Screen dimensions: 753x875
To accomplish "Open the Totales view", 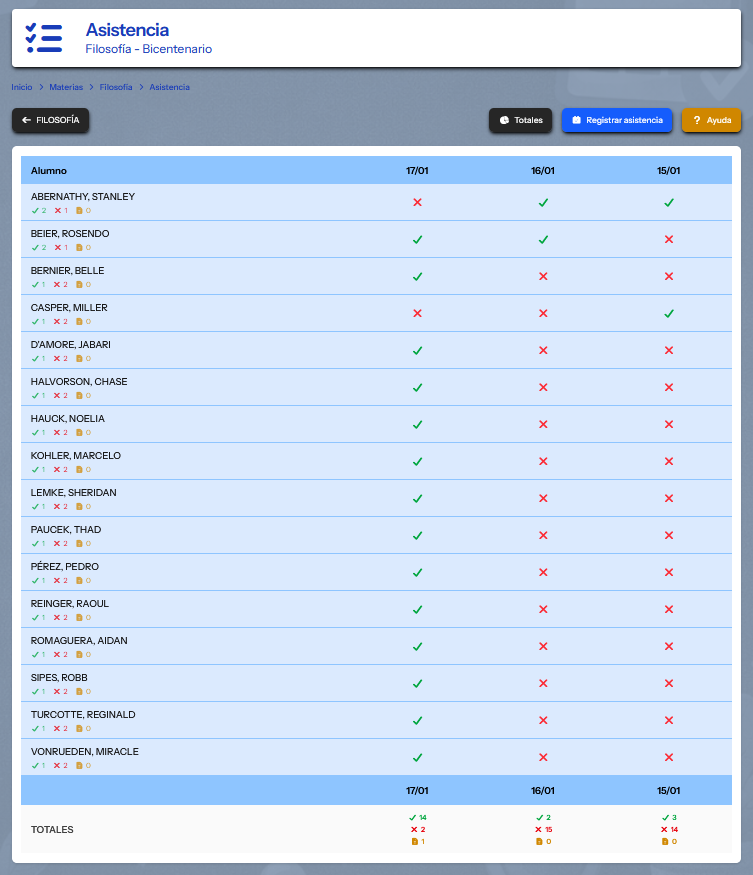I will click(520, 120).
